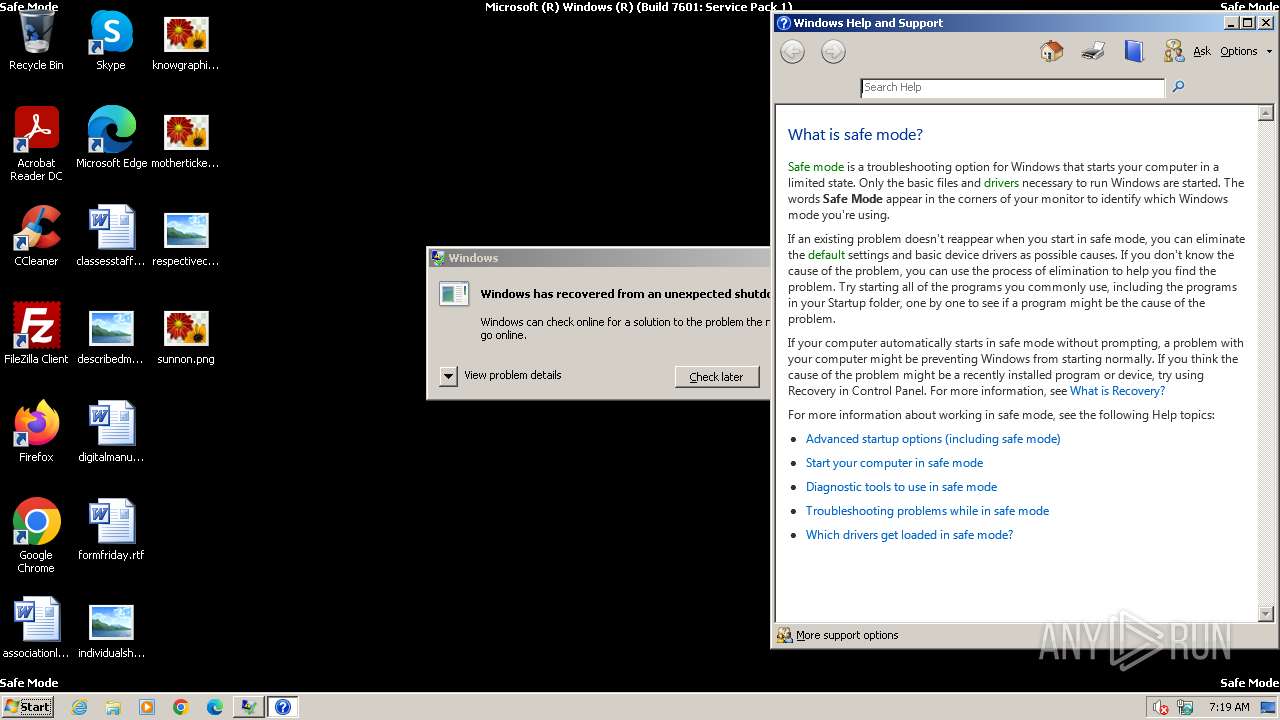Image resolution: width=1280 pixels, height=720 pixels.
Task: Open Browse Help book icon
Action: pos(1133,51)
